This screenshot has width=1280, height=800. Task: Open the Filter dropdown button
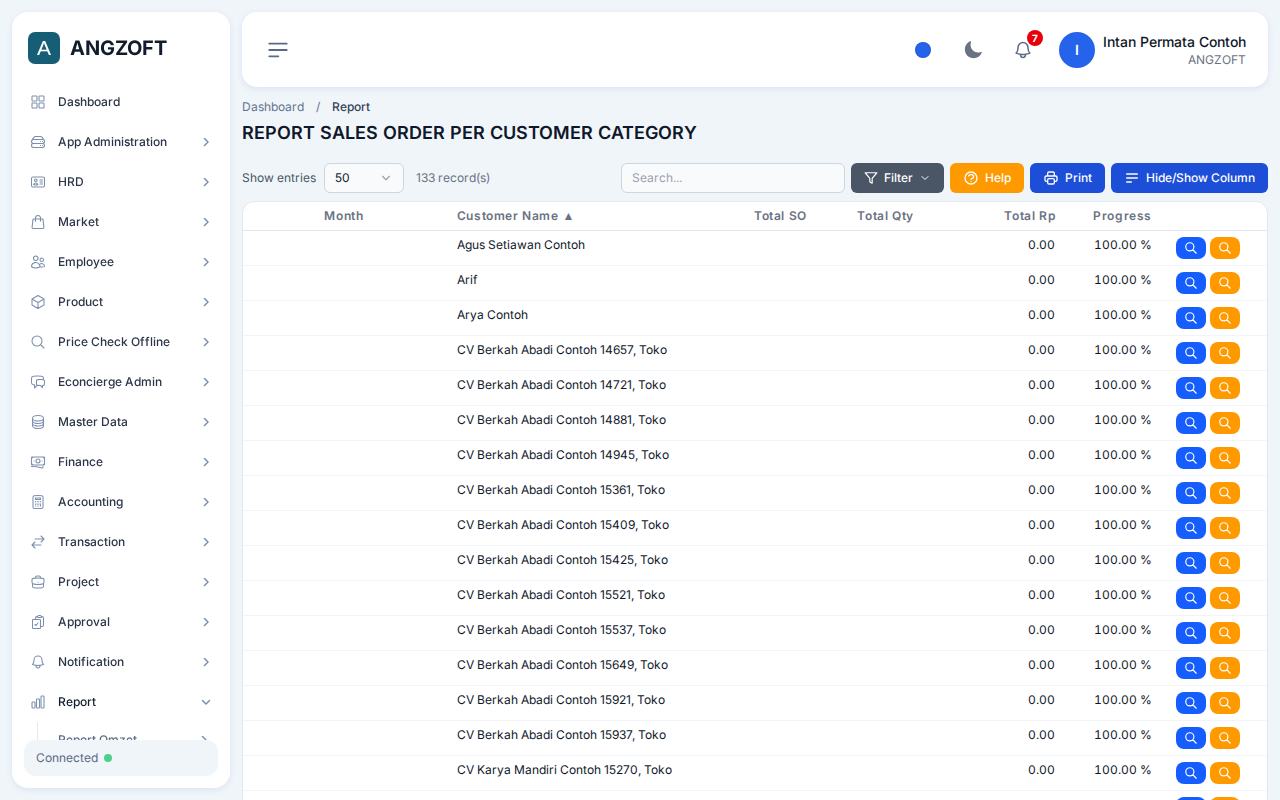[897, 178]
